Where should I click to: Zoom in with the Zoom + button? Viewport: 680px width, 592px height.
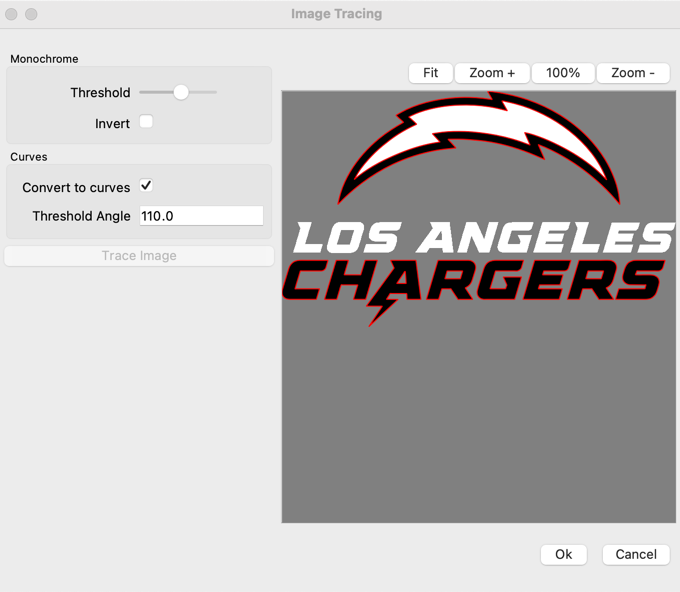coord(492,73)
